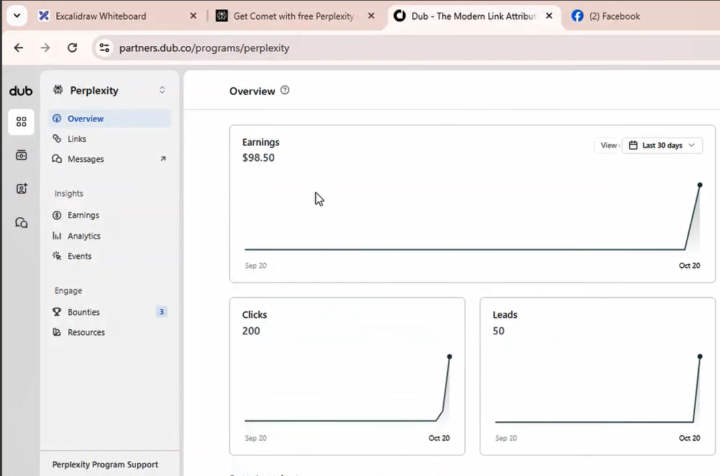Open Links in the sidebar
The width and height of the screenshot is (720, 476).
[x=77, y=139]
